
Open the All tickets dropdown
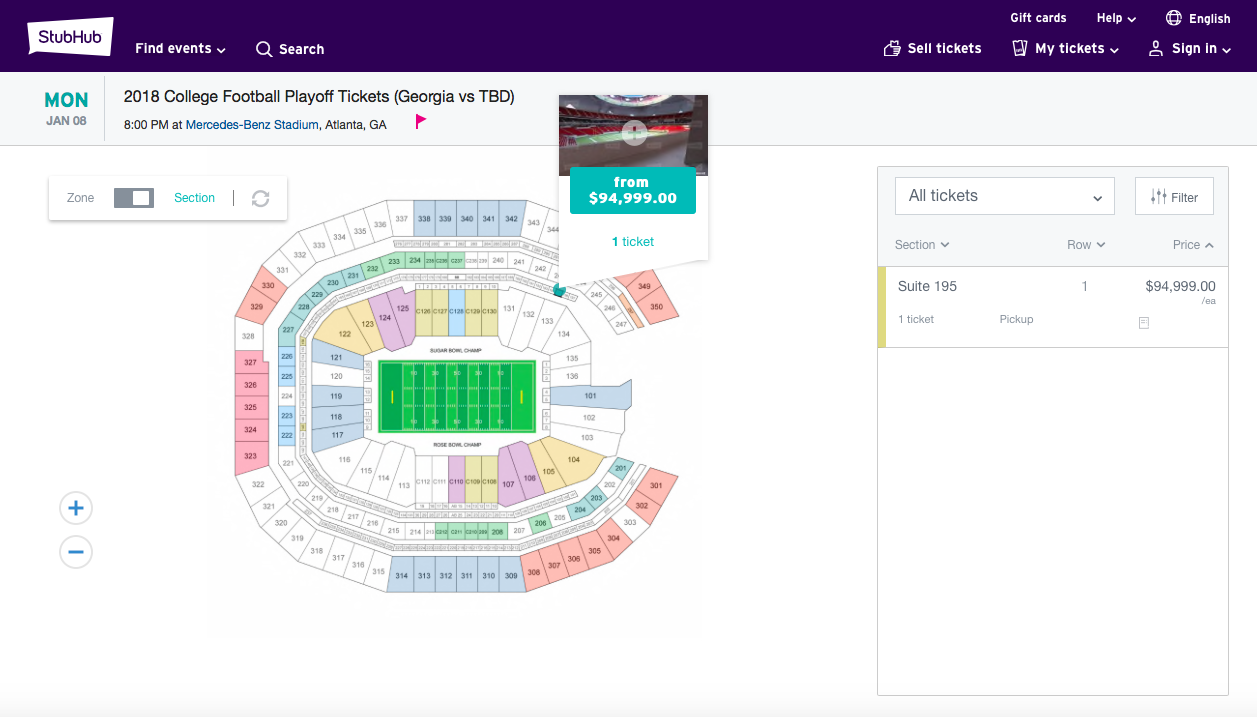pos(1004,196)
